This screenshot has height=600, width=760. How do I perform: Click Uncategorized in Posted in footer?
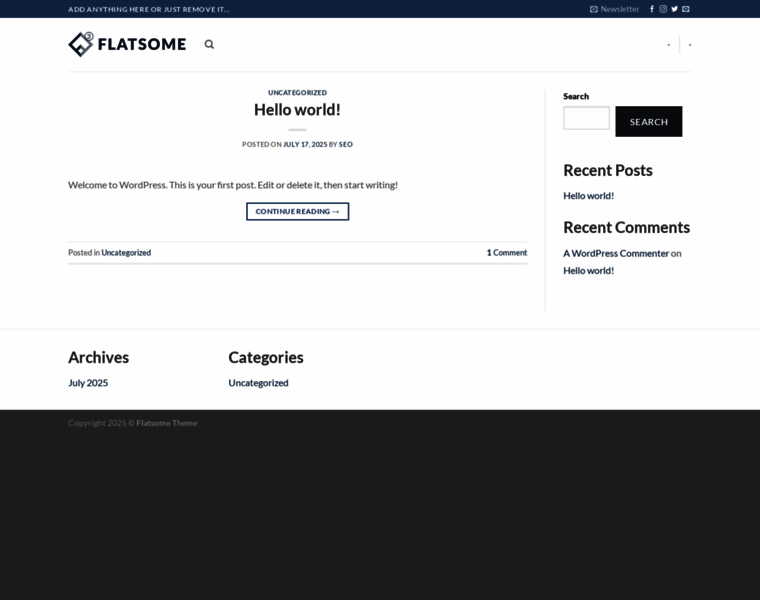[x=126, y=253]
